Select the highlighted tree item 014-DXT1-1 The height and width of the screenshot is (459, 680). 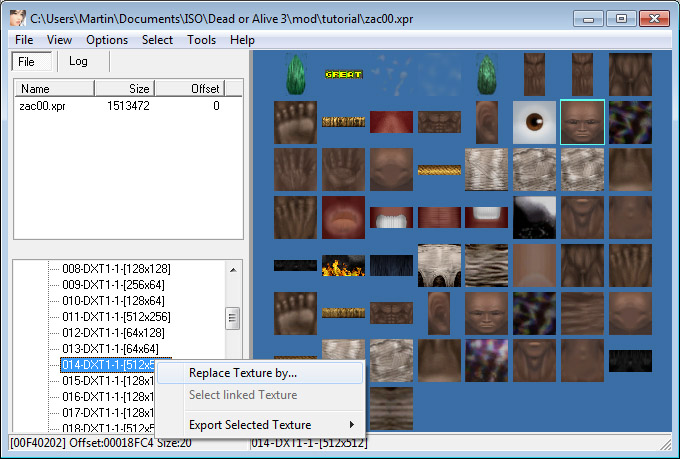coord(108,365)
